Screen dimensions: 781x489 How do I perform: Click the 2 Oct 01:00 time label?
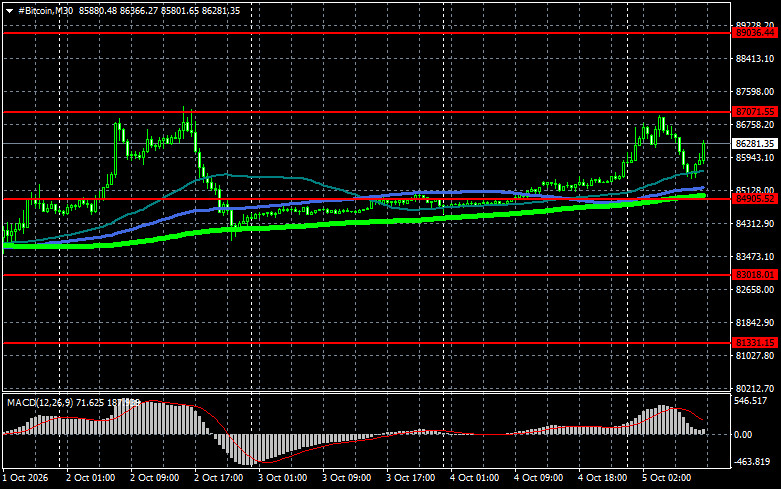tap(91, 478)
